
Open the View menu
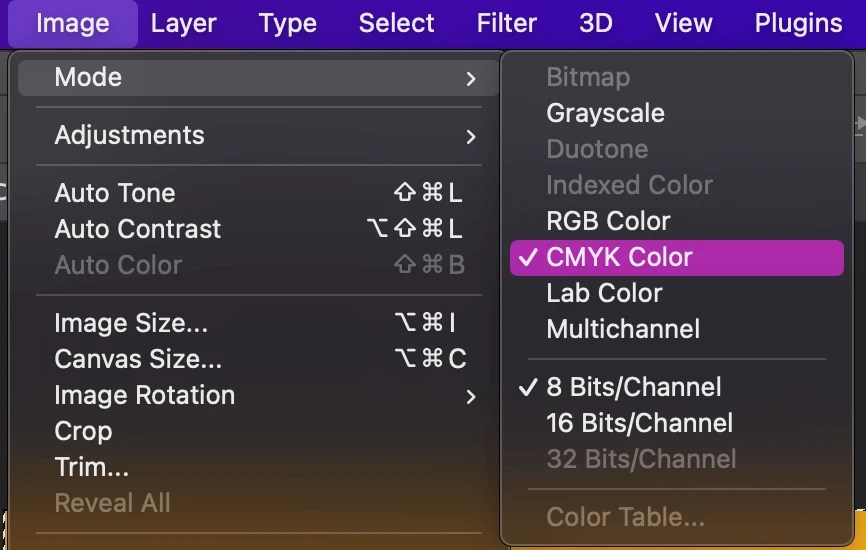pos(683,23)
